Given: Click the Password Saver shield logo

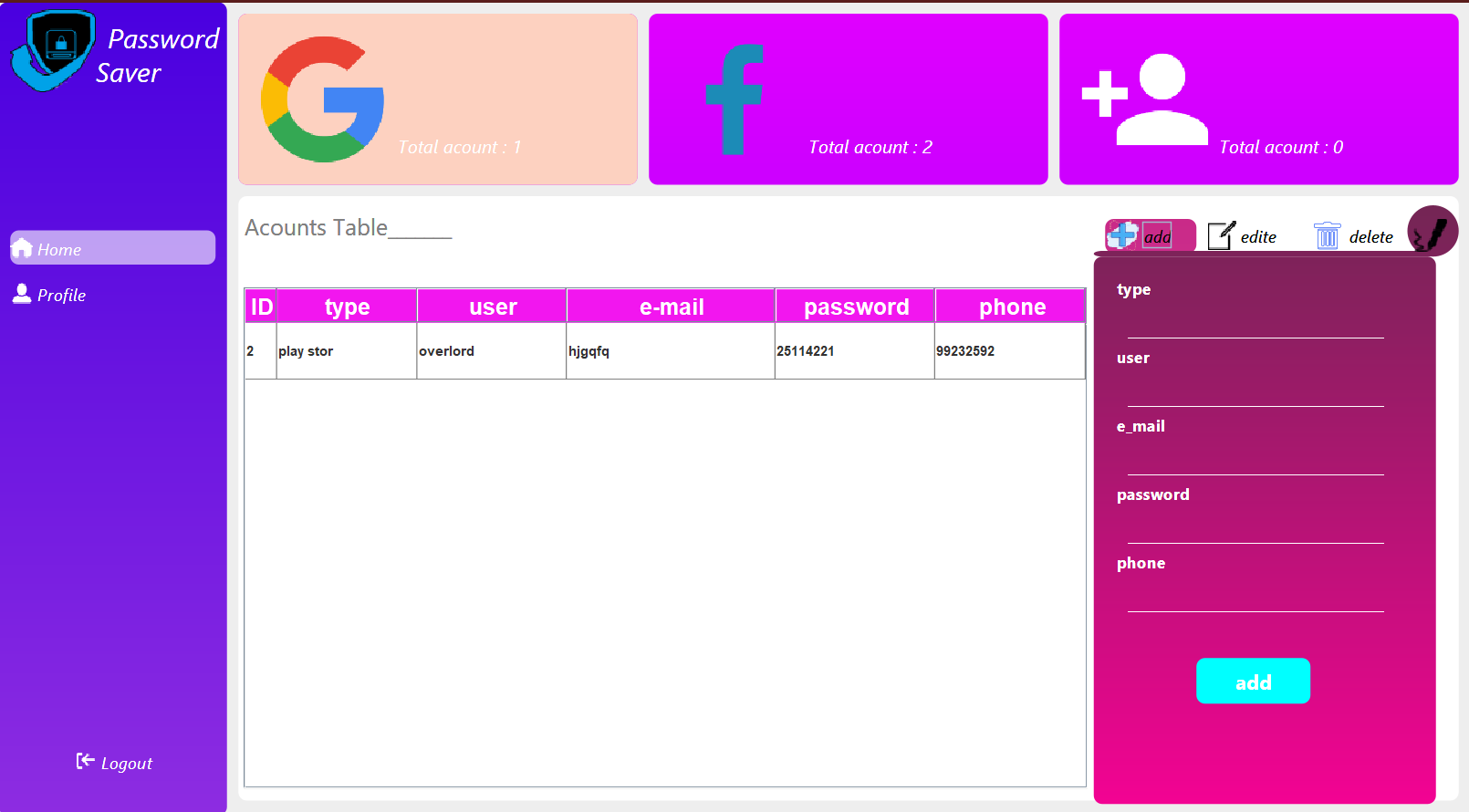Looking at the screenshot, I should [x=53, y=50].
